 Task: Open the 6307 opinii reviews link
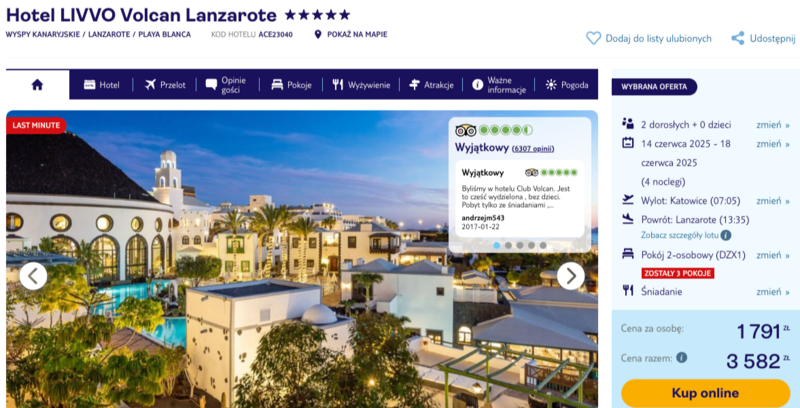(533, 149)
